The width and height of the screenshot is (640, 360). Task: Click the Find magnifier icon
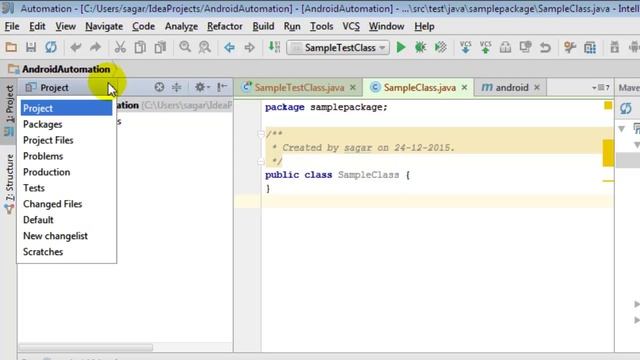tap(185, 47)
